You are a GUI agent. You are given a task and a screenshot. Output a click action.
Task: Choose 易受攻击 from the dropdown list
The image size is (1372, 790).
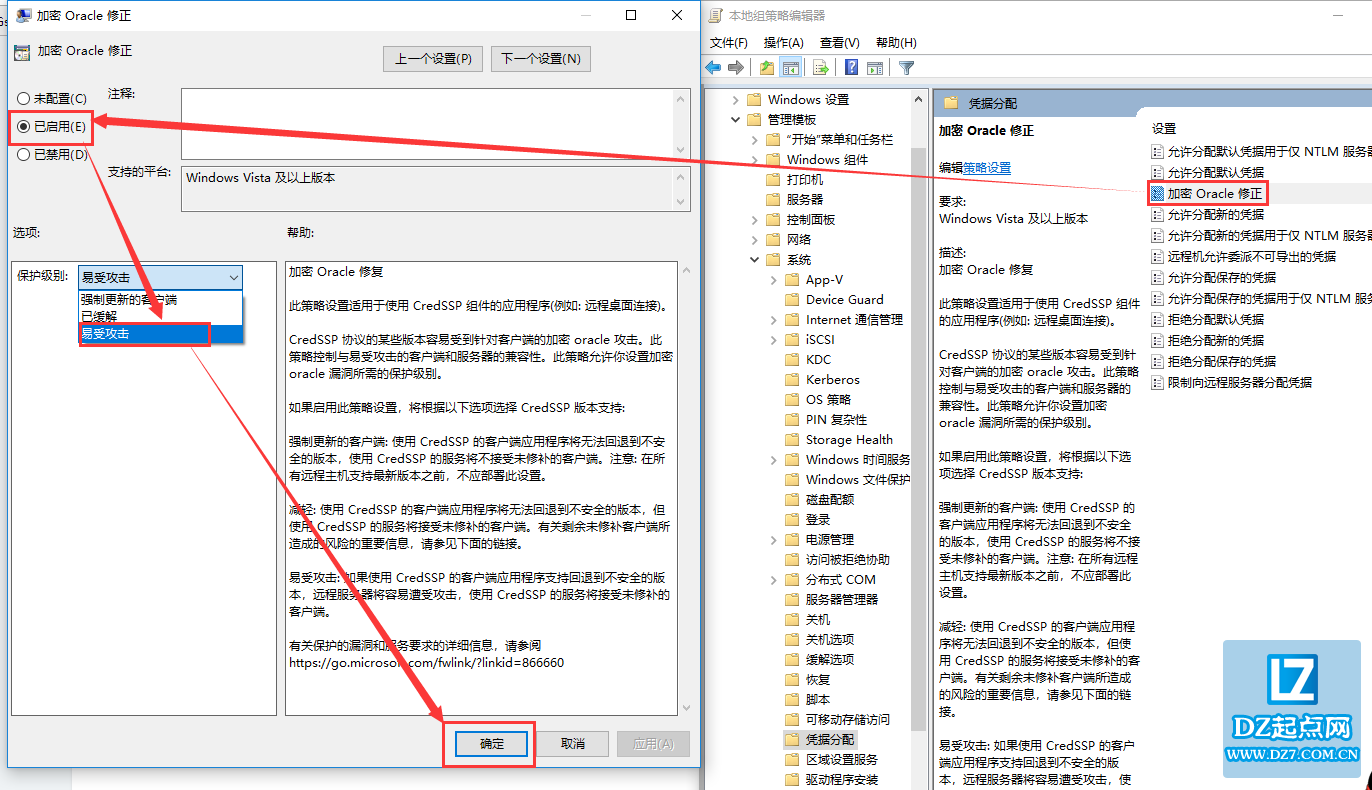click(x=160, y=333)
